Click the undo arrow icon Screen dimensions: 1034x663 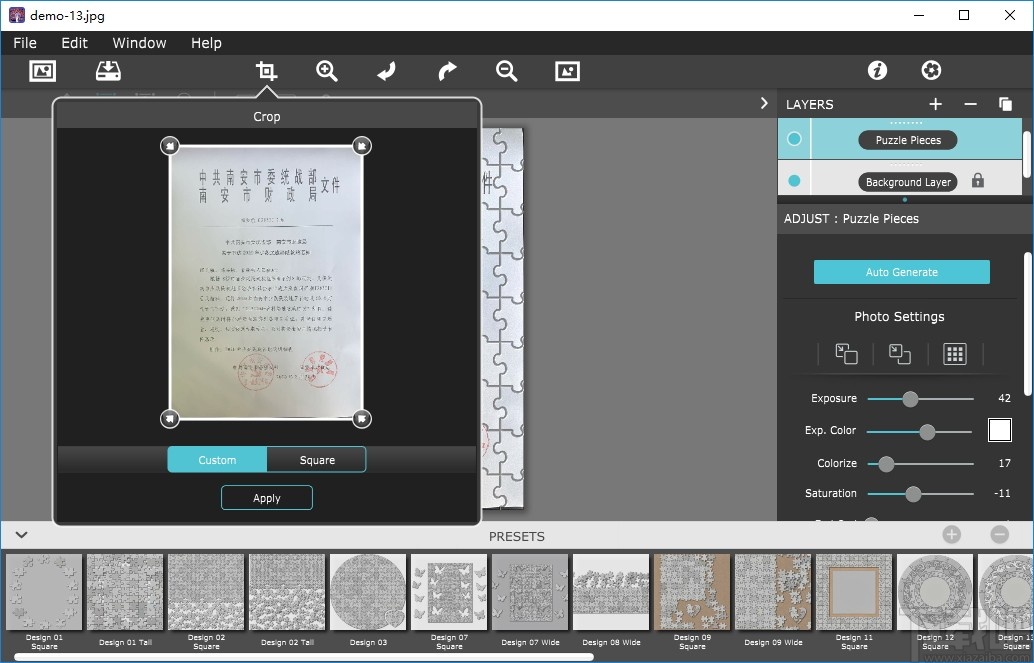386,71
